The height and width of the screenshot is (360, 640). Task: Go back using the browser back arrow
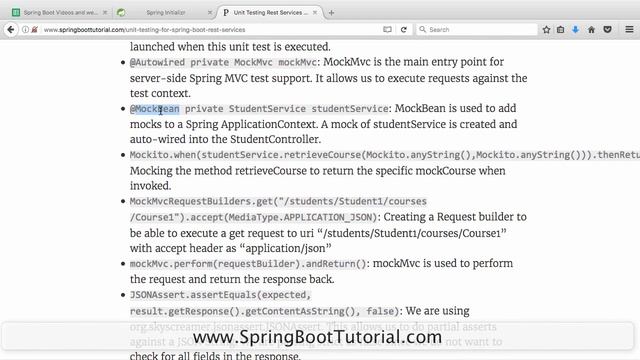point(11,29)
